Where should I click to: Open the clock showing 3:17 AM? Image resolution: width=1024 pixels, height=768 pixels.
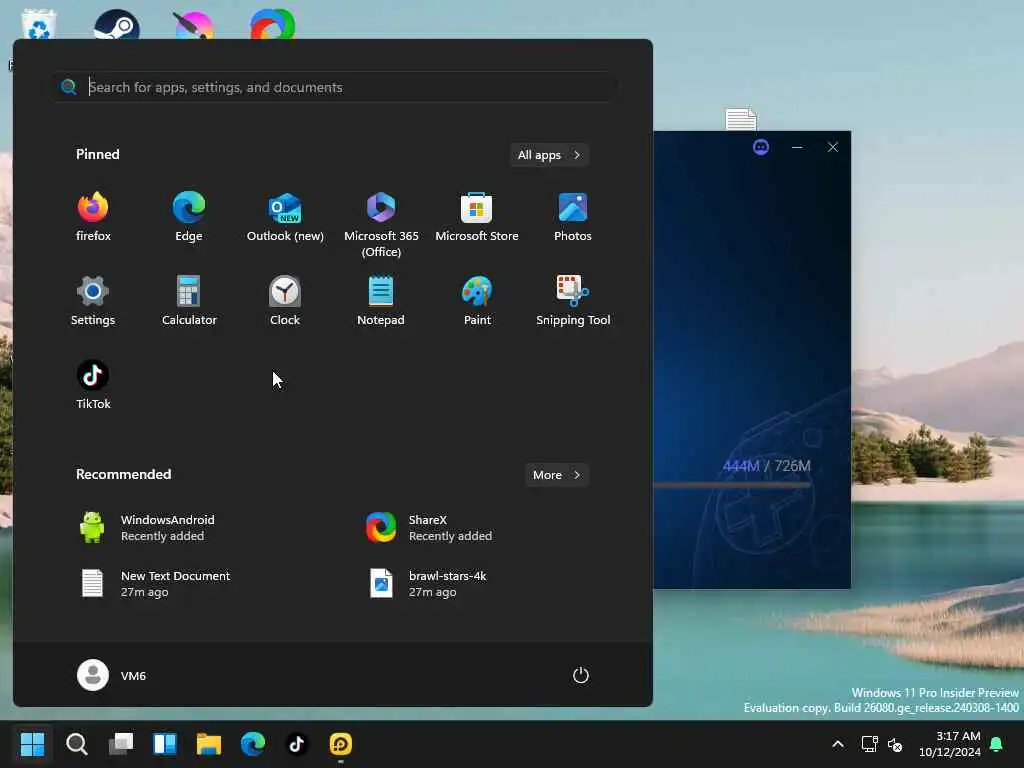point(950,744)
